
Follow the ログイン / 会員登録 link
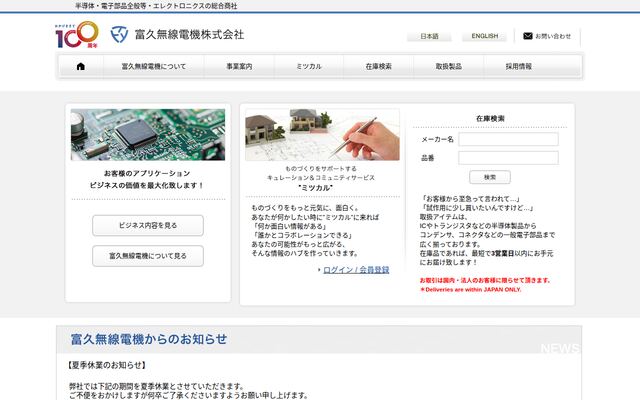356,270
